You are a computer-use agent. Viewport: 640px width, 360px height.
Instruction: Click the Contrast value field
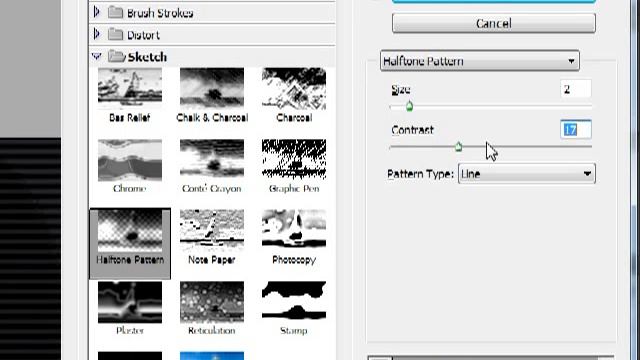(x=576, y=129)
